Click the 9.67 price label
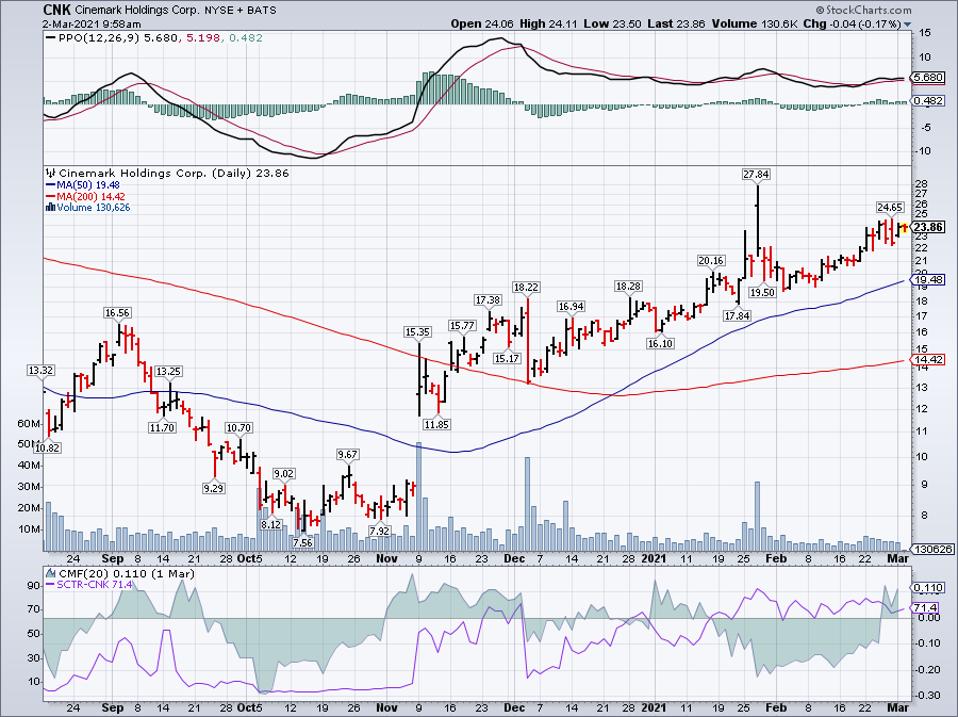 pyautogui.click(x=348, y=454)
